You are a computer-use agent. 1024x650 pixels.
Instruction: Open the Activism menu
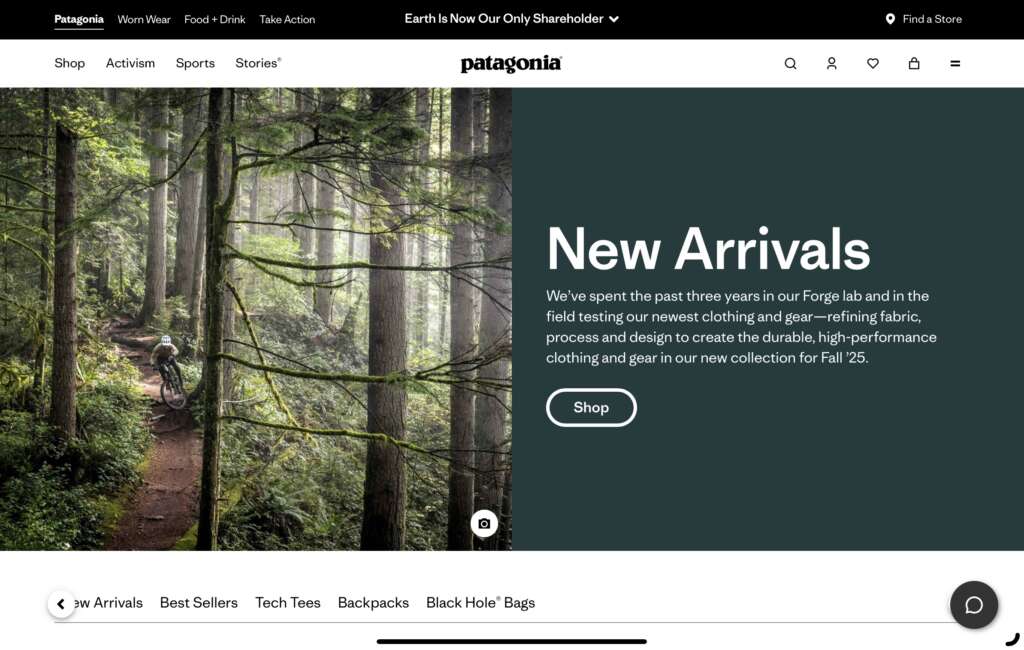[x=130, y=63]
